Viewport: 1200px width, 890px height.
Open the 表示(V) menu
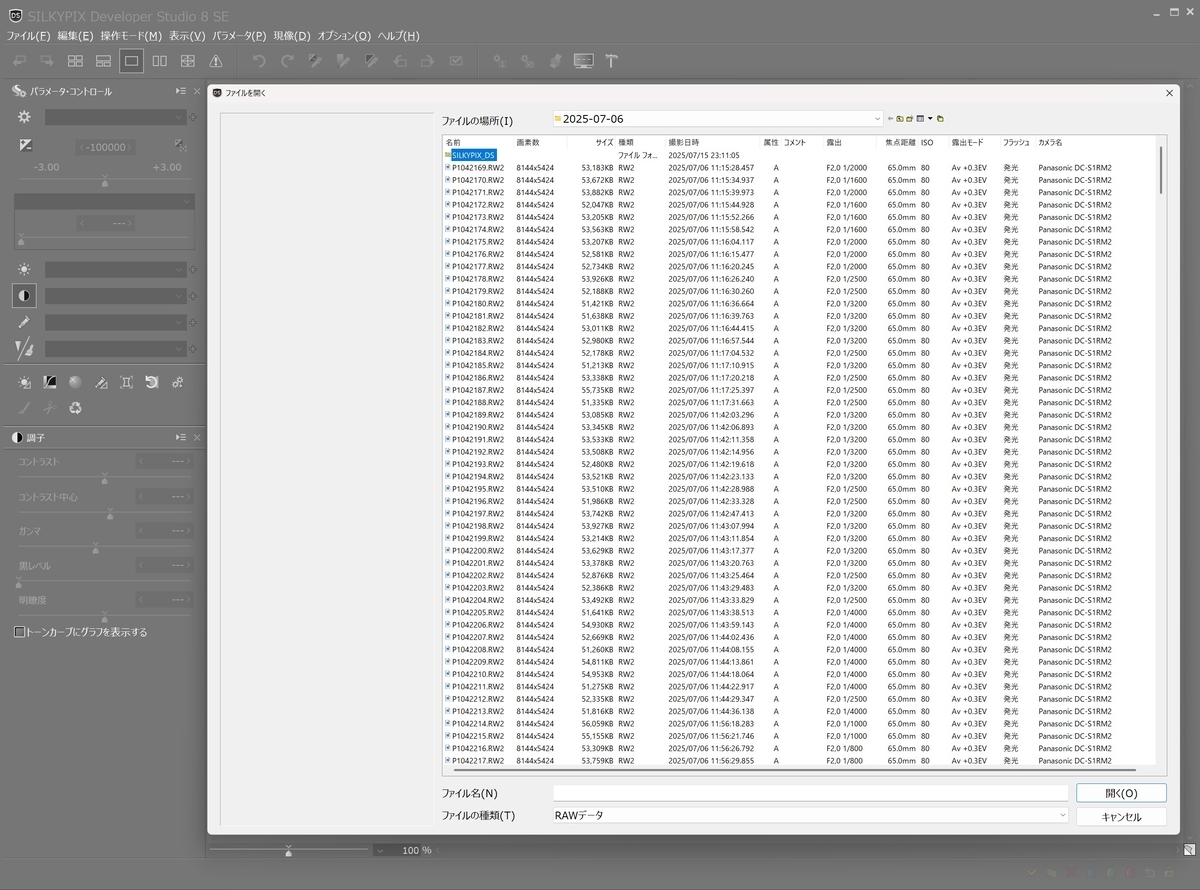click(x=188, y=36)
